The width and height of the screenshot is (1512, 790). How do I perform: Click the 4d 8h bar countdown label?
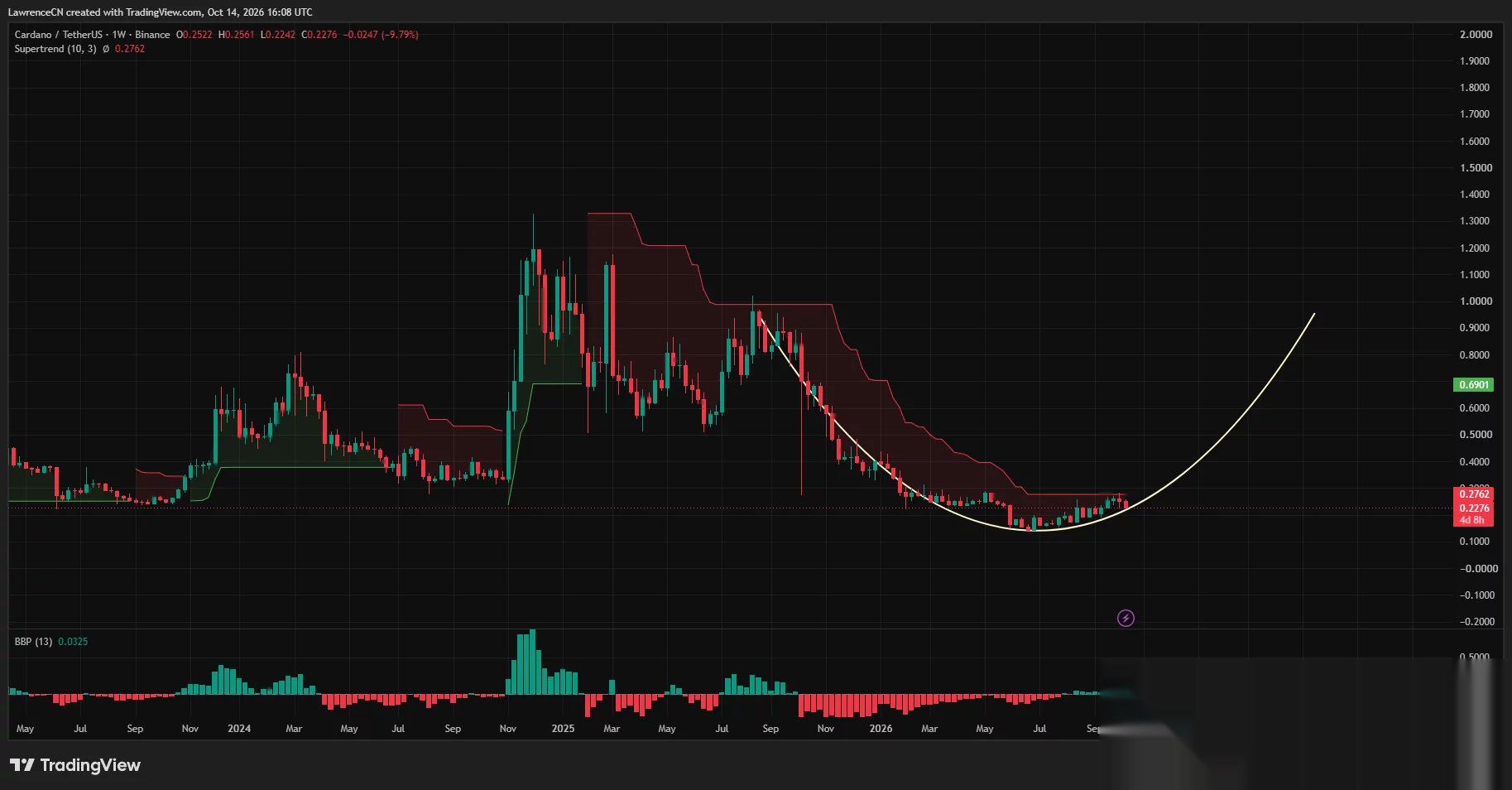tap(1472, 520)
